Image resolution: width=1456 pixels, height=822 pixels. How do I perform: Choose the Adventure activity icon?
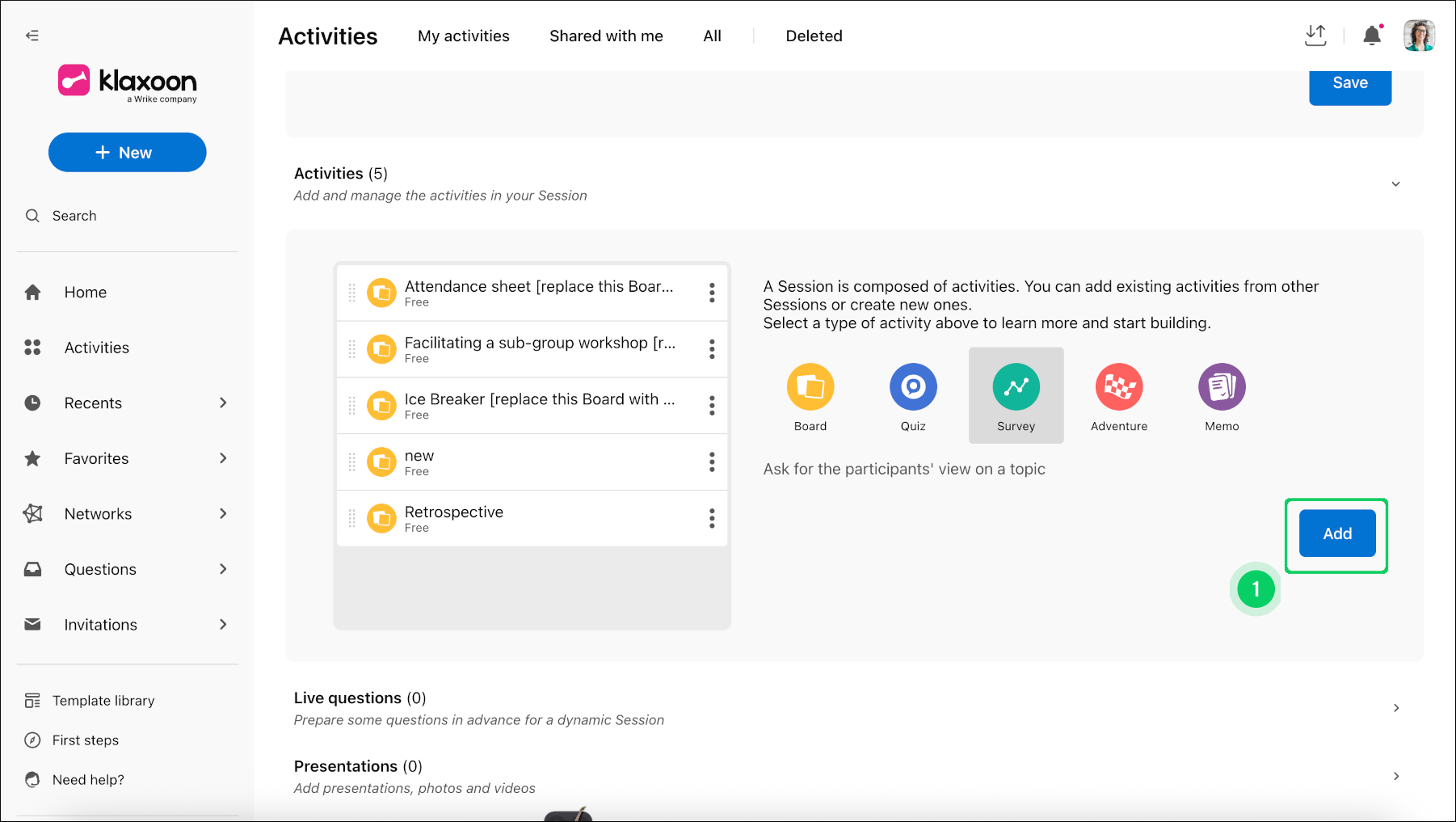click(x=1119, y=387)
